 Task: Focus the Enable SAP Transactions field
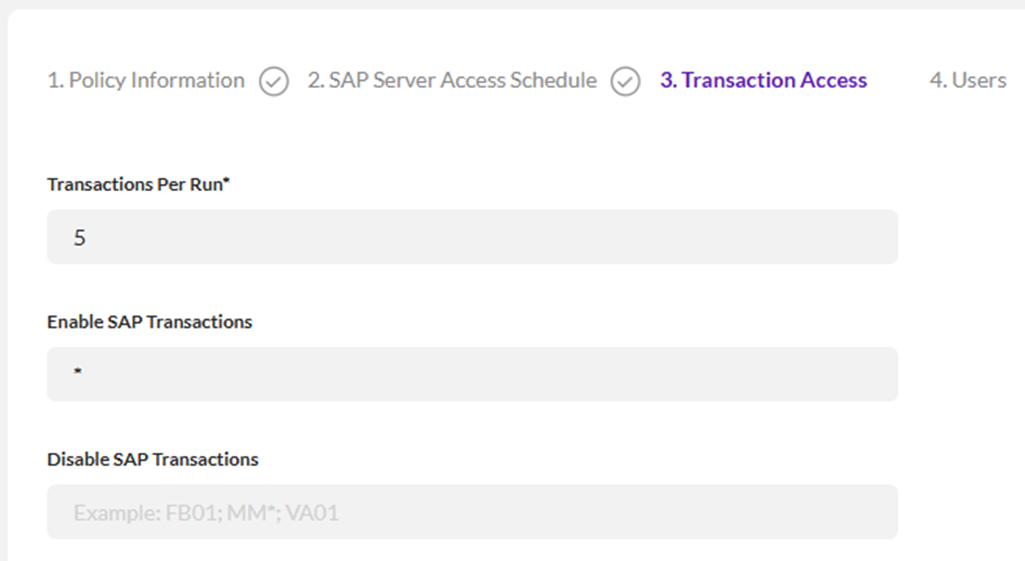pos(472,374)
